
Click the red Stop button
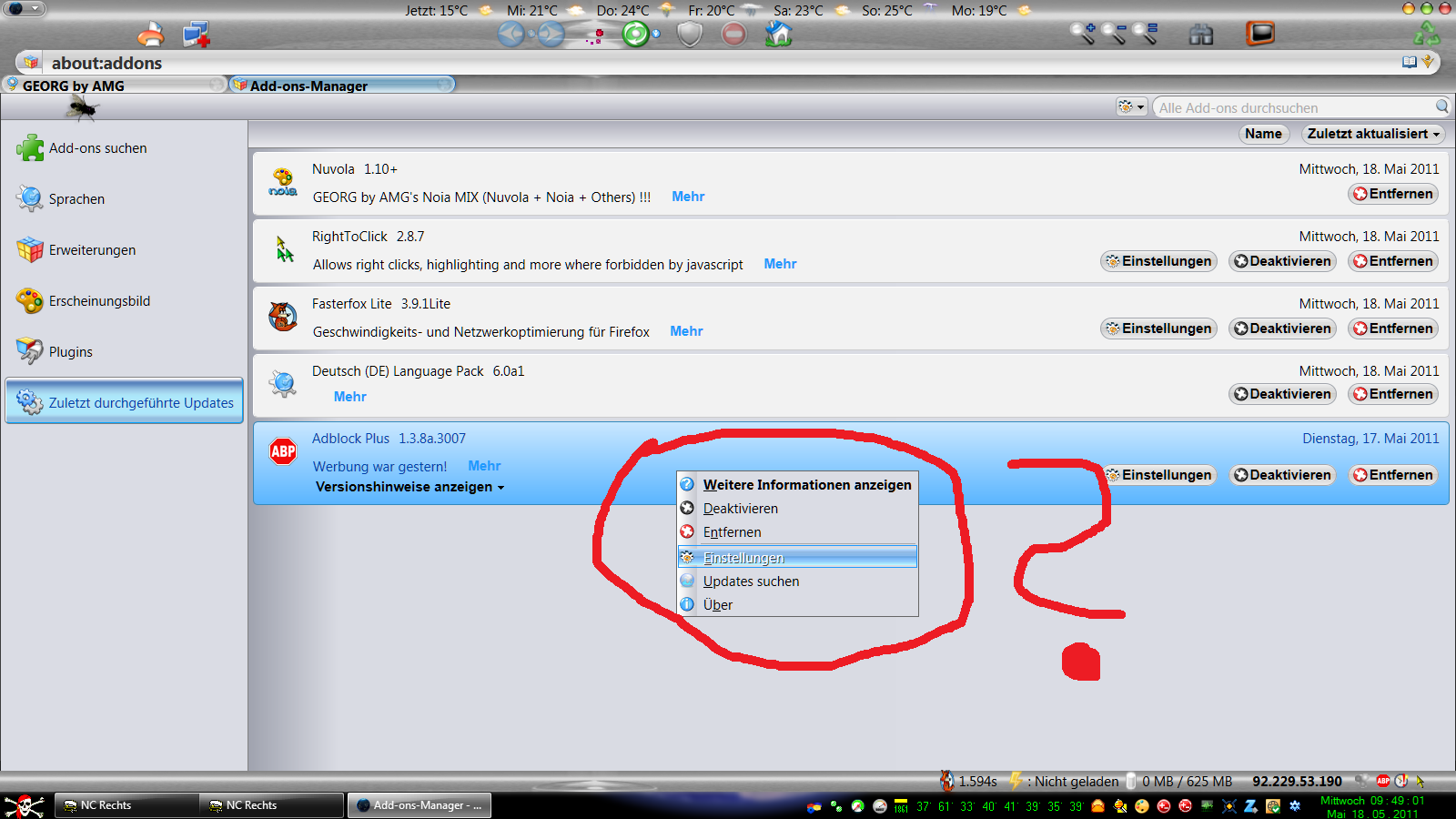click(733, 35)
